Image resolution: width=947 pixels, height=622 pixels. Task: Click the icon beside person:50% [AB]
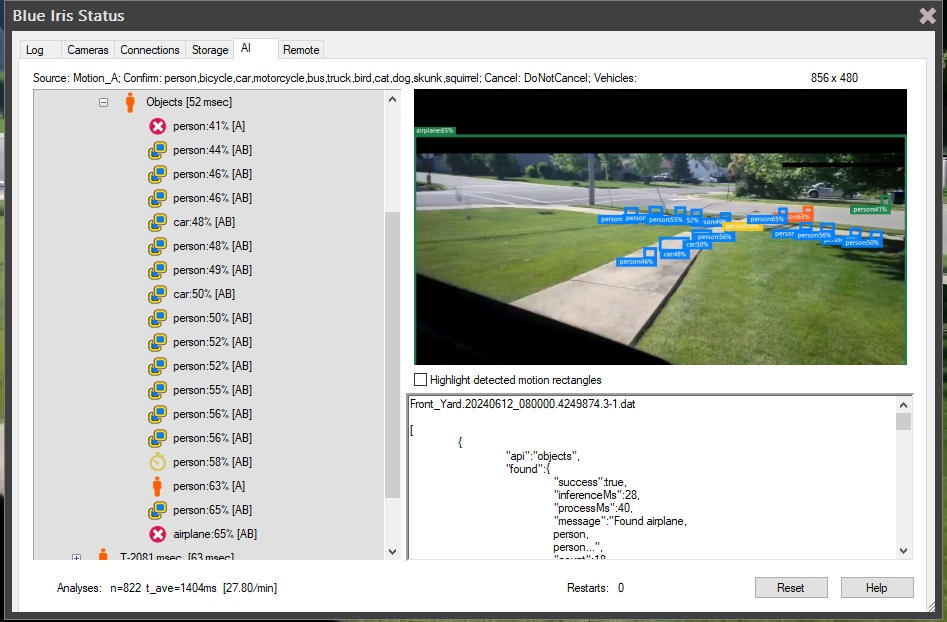click(x=158, y=318)
